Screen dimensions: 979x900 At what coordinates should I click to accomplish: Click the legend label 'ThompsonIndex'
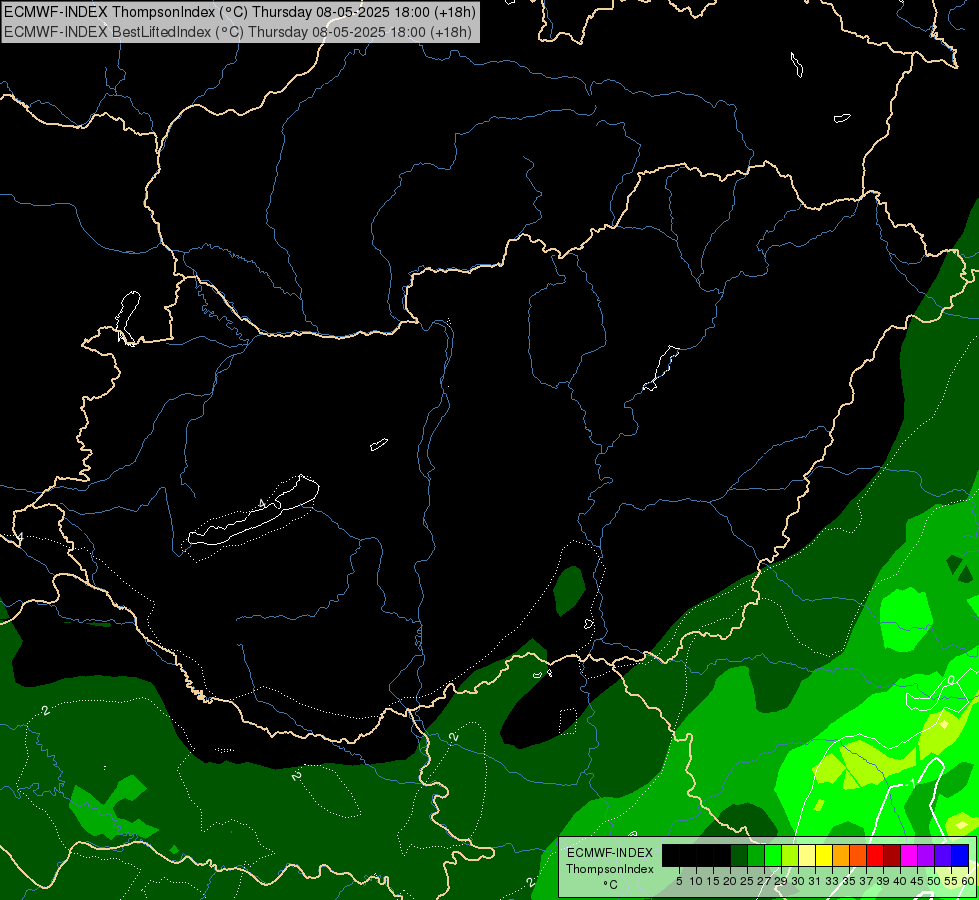click(x=610, y=869)
